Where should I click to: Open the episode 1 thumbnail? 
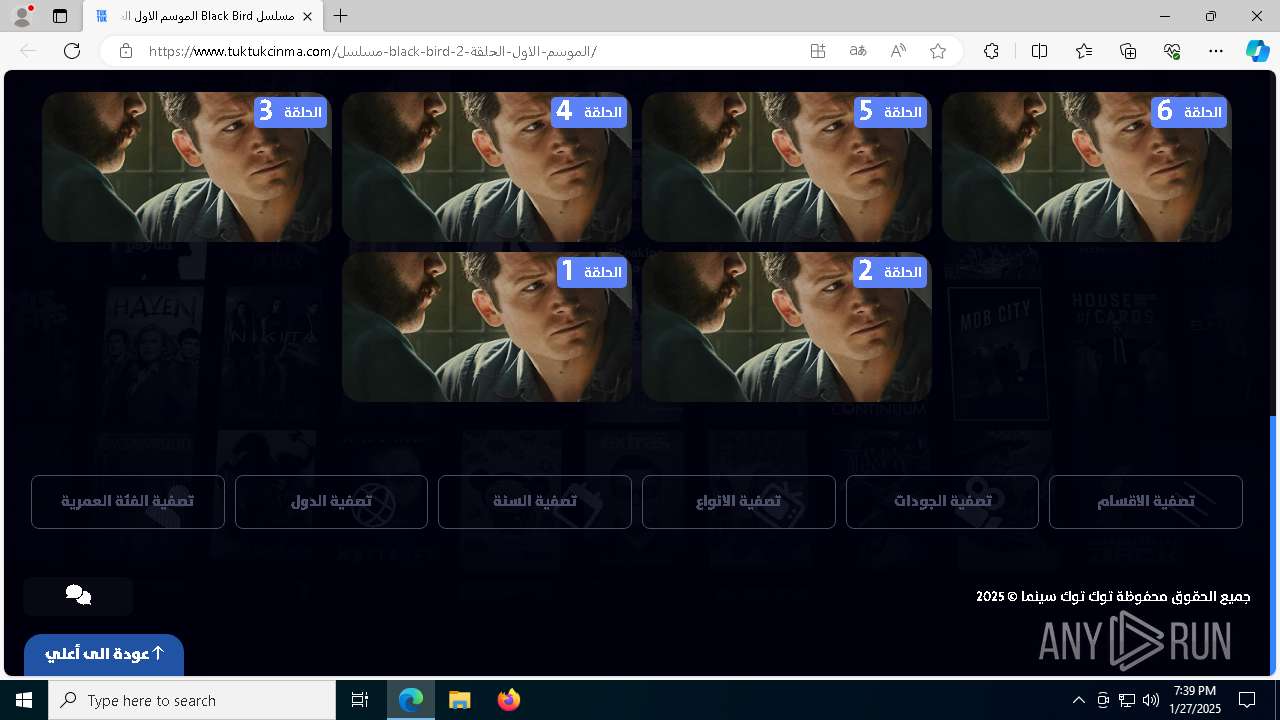[487, 327]
